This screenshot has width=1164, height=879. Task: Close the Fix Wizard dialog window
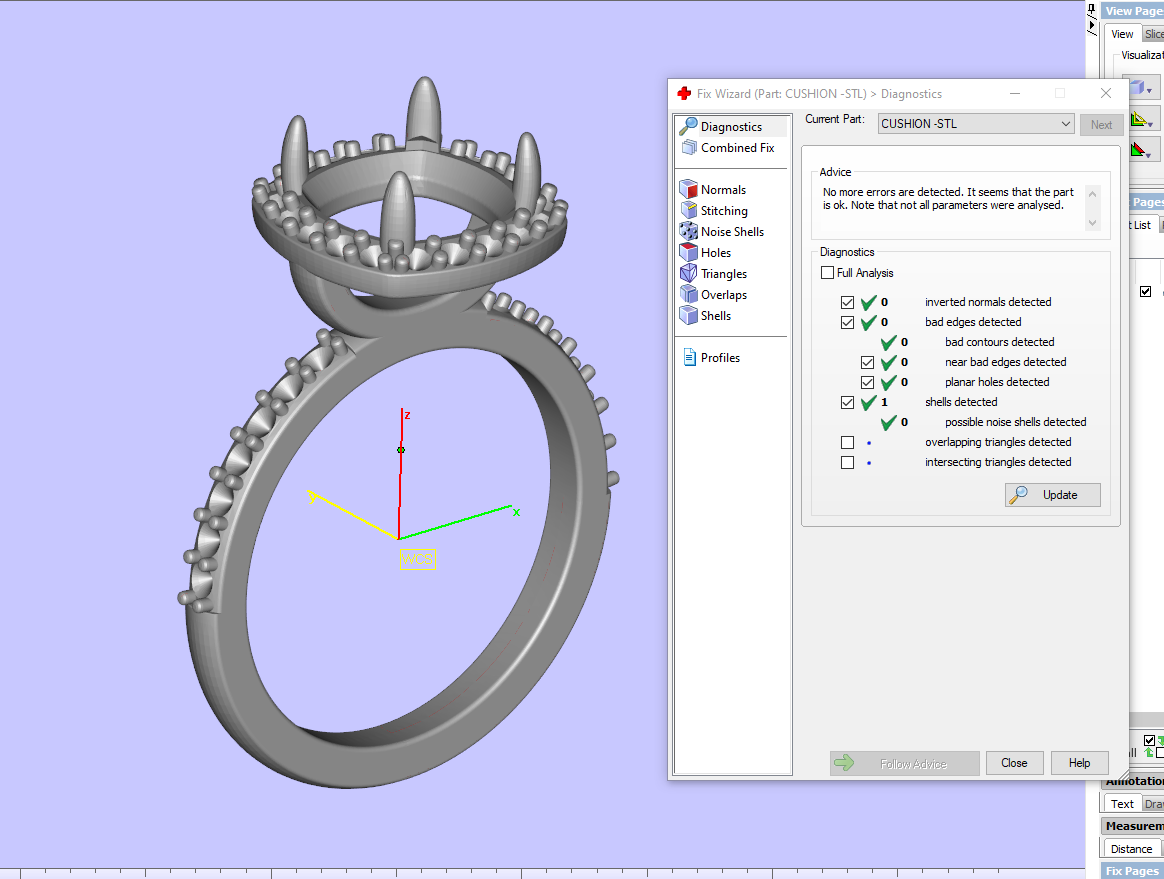[1105, 93]
